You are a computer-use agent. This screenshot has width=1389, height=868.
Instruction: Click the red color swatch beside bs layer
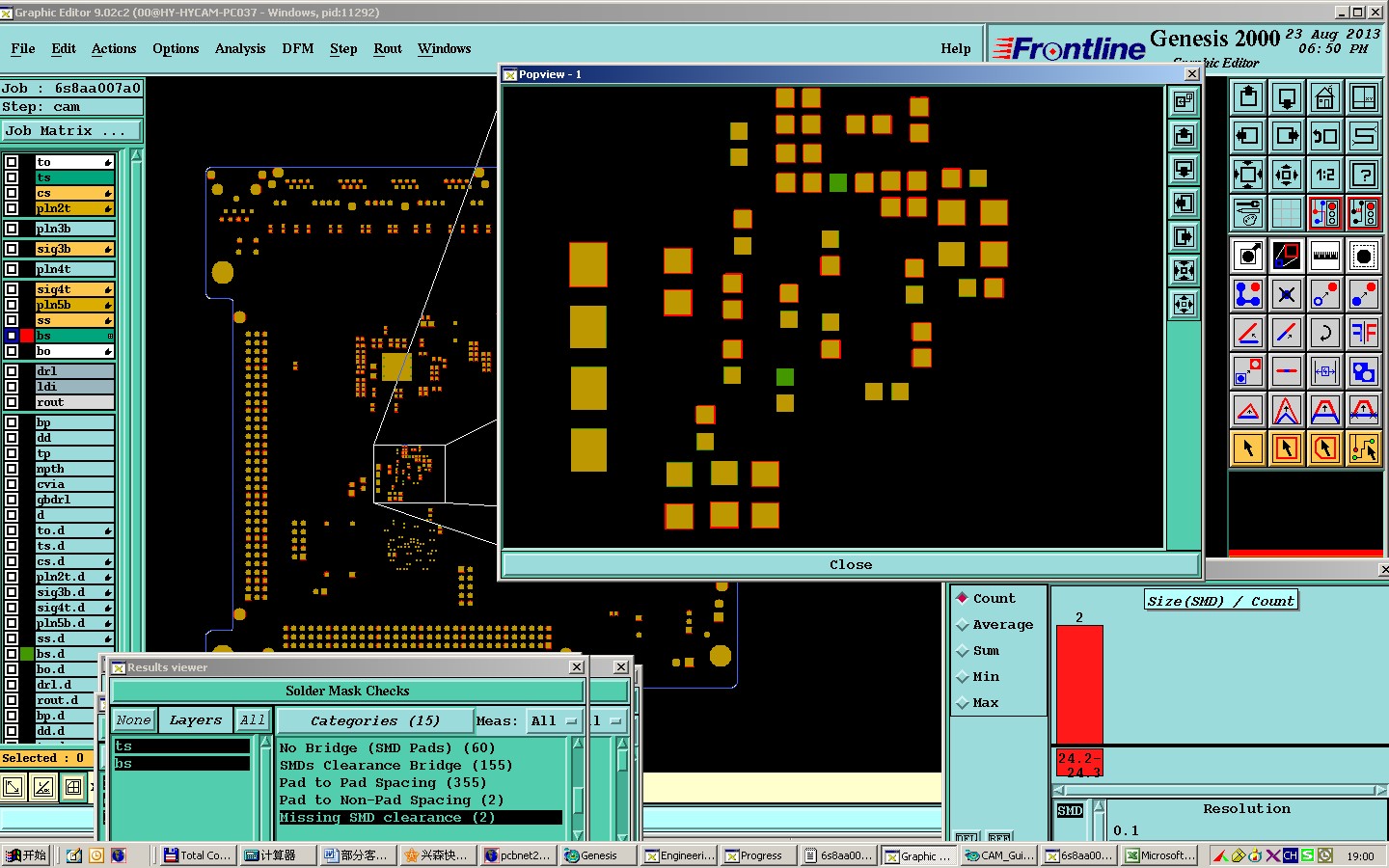click(27, 336)
